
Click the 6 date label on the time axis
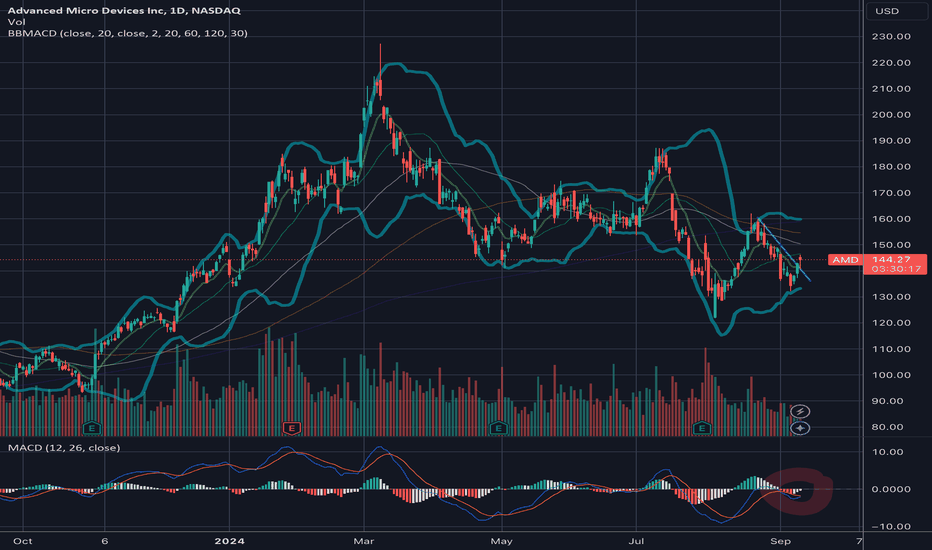(105, 541)
